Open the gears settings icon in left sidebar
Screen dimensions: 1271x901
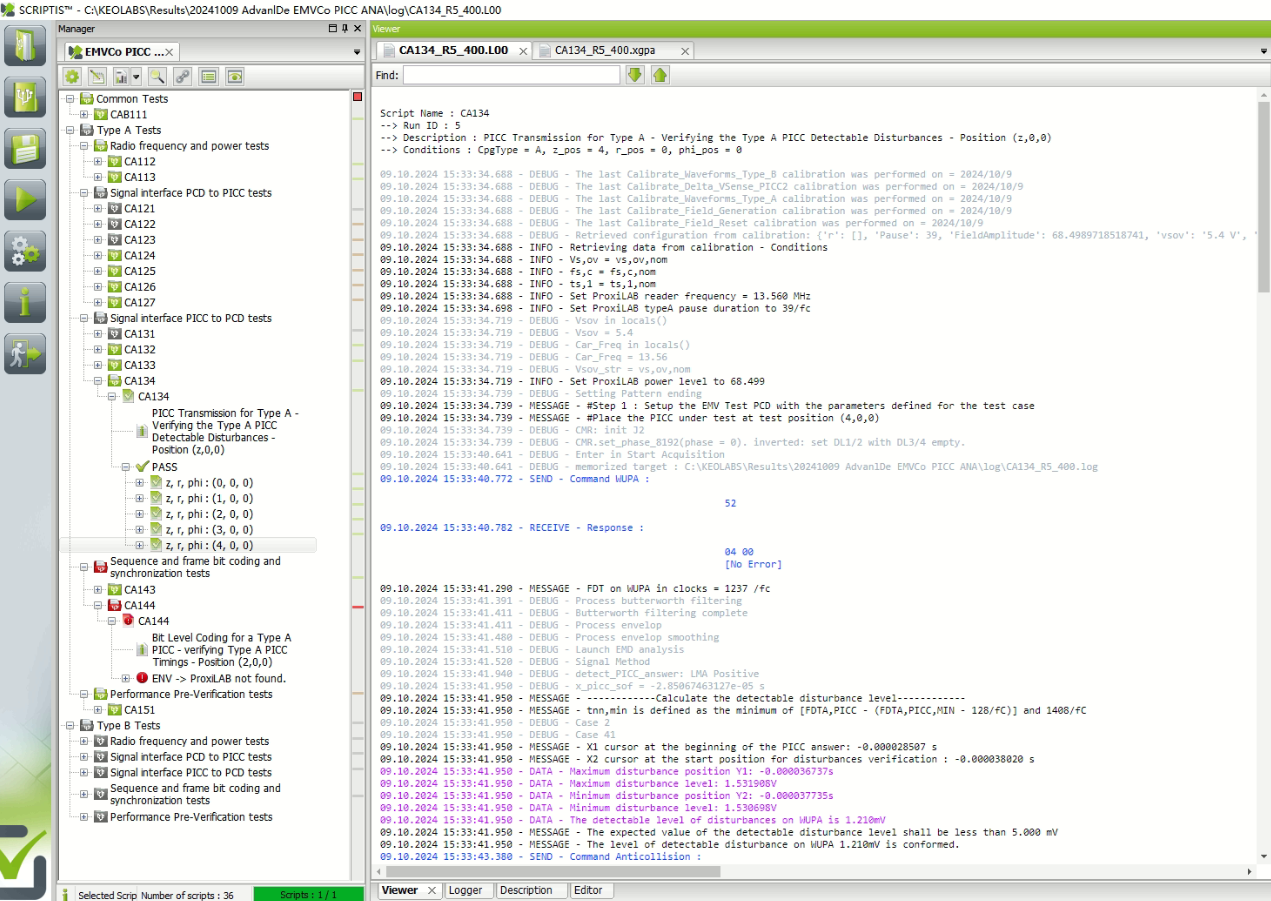click(25, 251)
